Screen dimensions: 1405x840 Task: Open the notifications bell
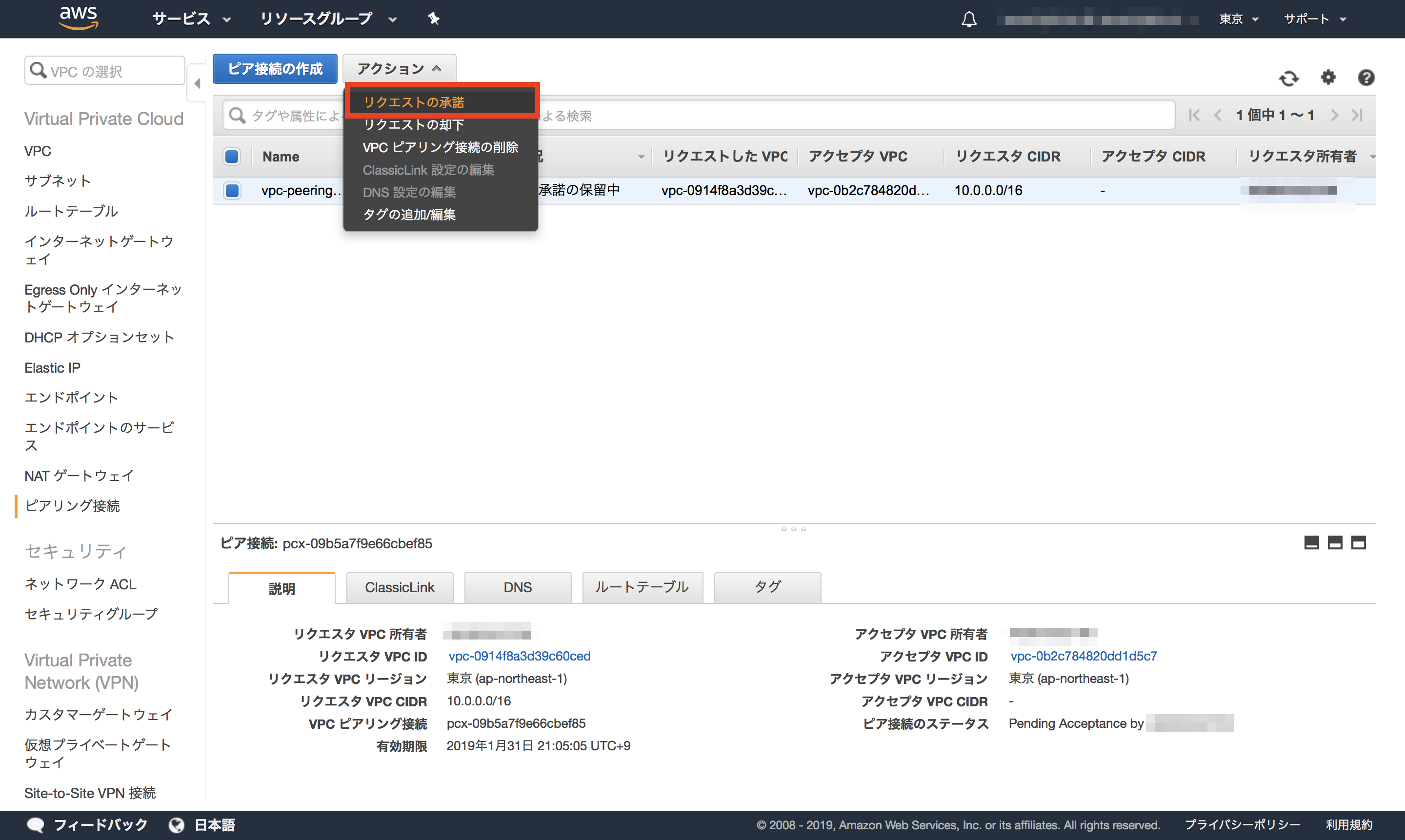click(968, 19)
